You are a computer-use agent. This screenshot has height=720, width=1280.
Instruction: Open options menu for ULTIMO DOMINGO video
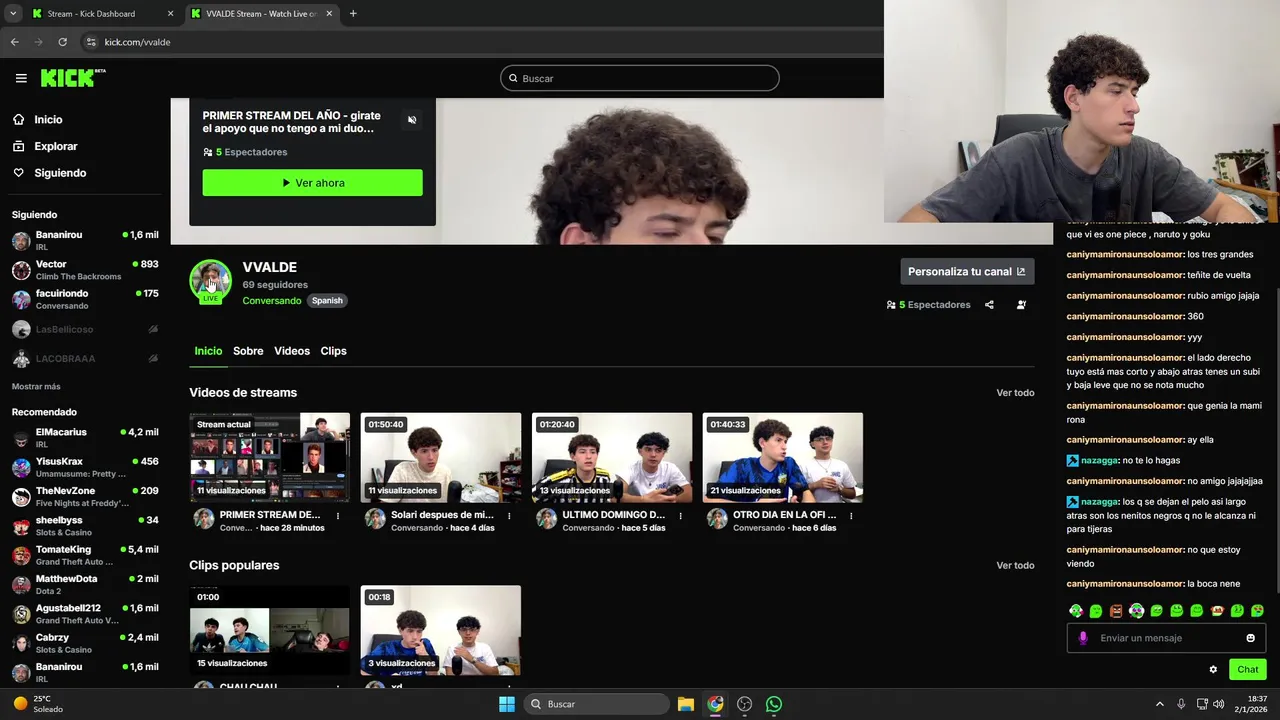680,516
